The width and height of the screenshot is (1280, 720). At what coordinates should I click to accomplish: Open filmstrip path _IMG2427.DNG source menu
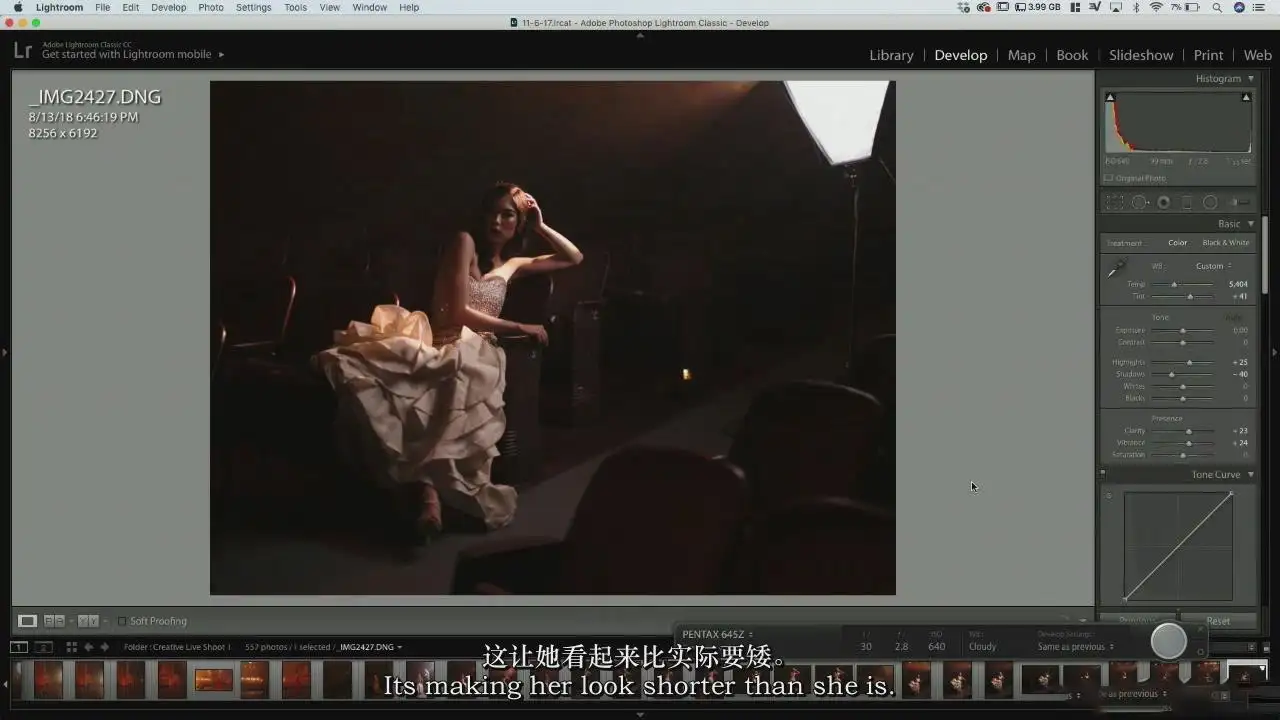coord(370,647)
